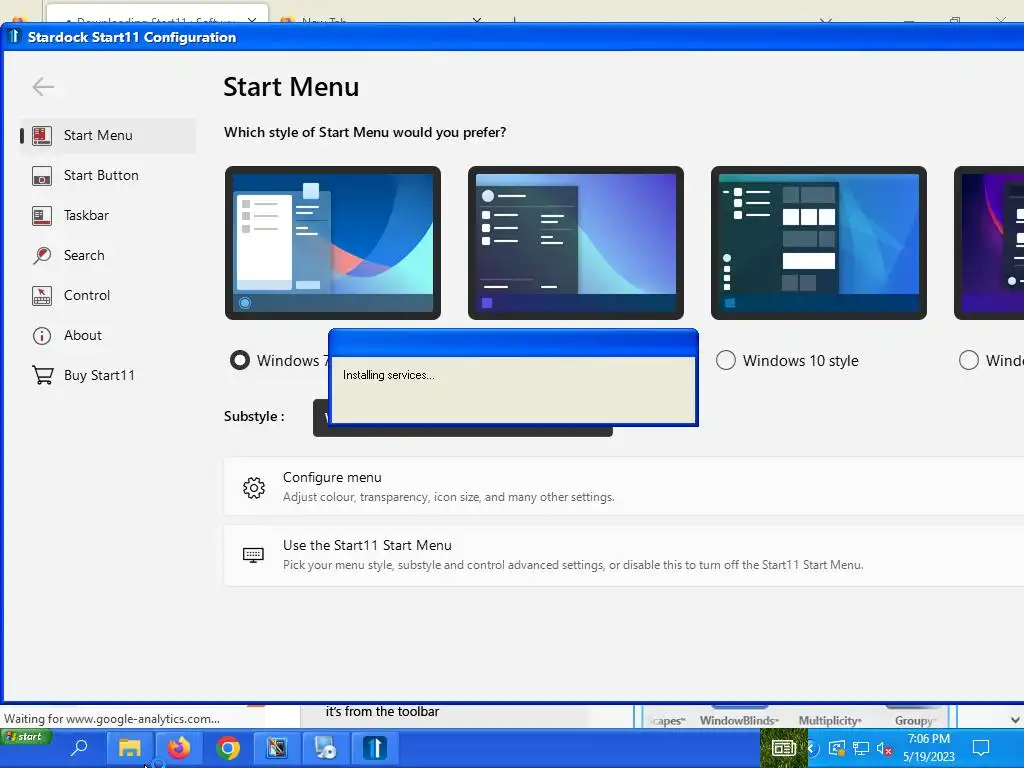Open the notification center icon

(981, 748)
